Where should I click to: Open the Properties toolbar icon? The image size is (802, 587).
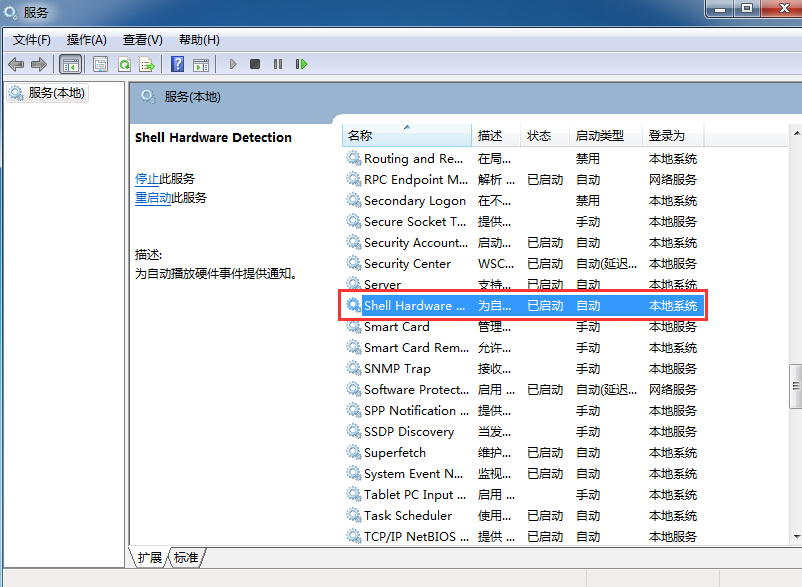click(x=101, y=64)
